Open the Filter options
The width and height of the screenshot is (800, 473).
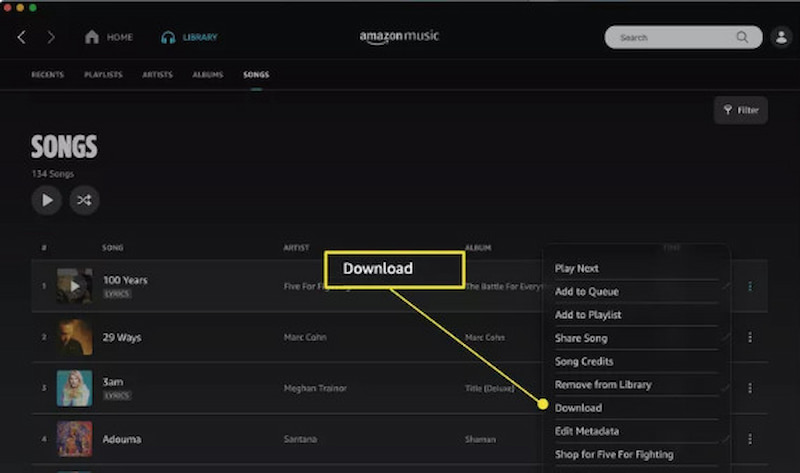pos(741,110)
